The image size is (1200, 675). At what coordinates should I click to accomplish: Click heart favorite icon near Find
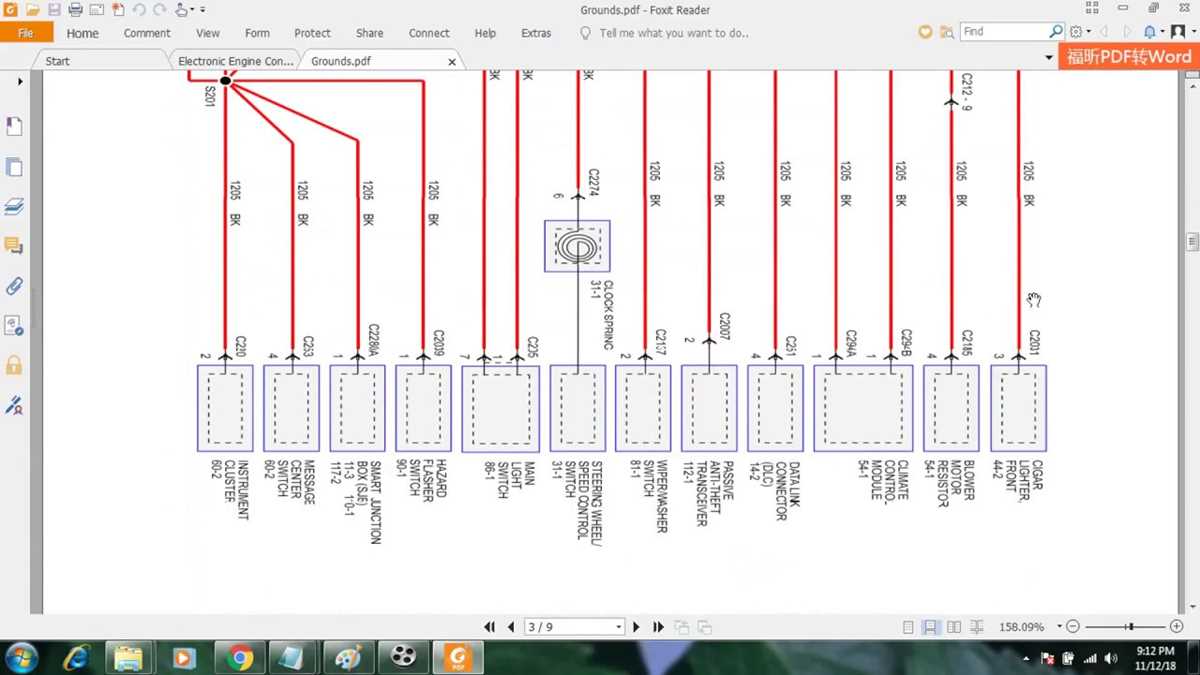click(925, 32)
